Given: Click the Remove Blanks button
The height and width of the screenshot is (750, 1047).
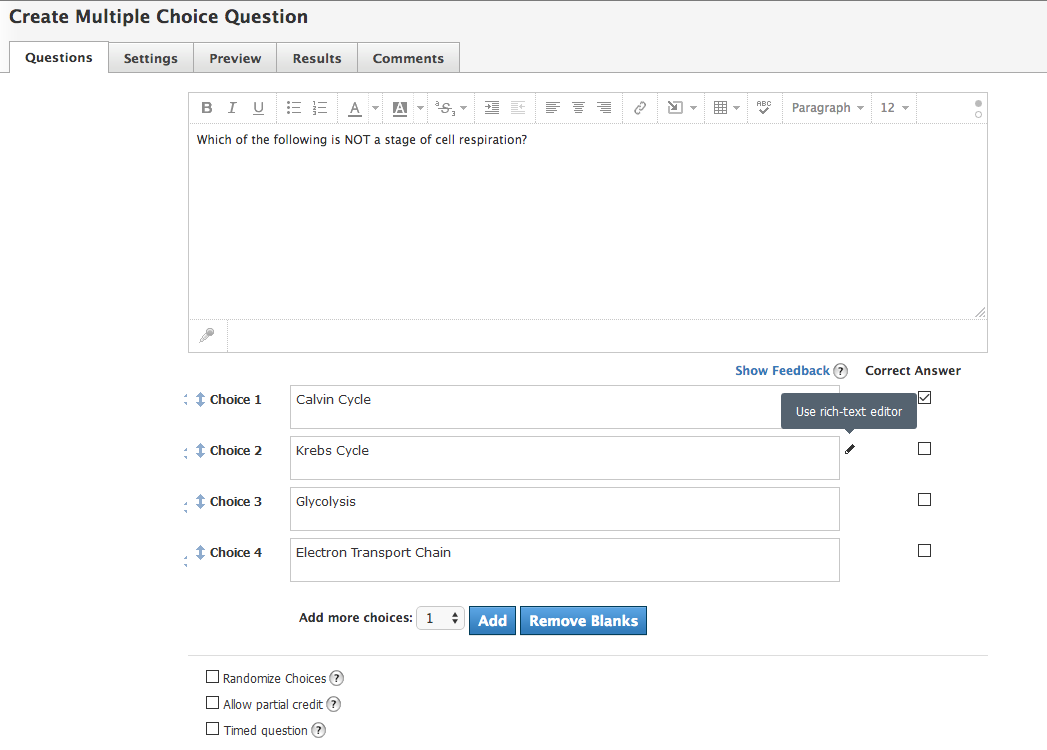Looking at the screenshot, I should click(x=583, y=620).
